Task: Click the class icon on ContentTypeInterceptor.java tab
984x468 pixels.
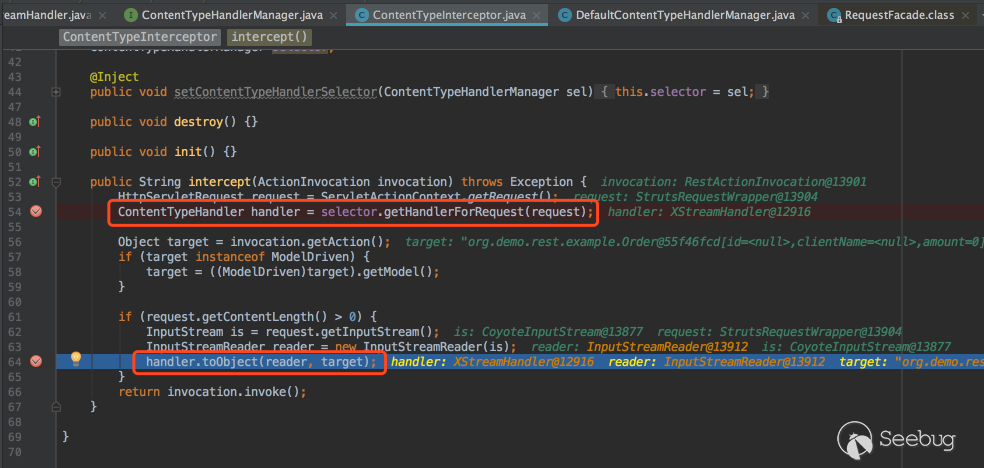Action: tap(362, 14)
